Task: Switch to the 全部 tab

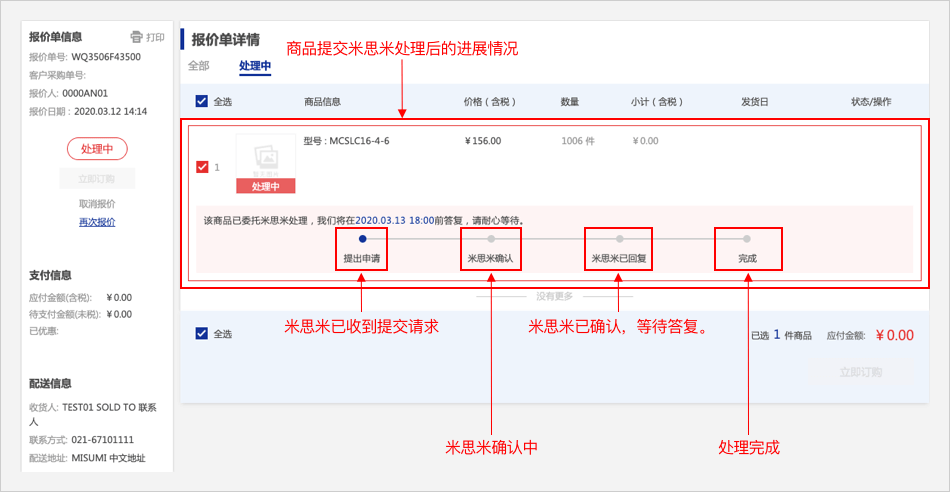Action: [198, 66]
